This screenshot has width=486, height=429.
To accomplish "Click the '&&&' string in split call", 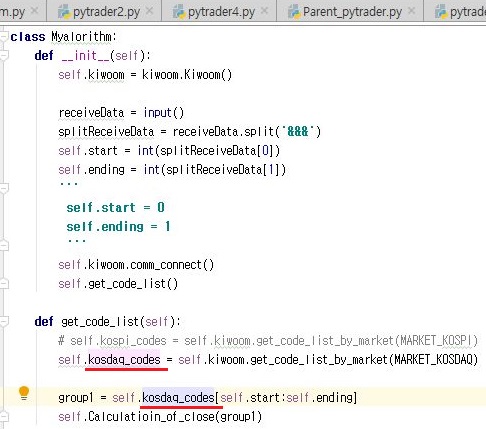I will click(x=298, y=132).
